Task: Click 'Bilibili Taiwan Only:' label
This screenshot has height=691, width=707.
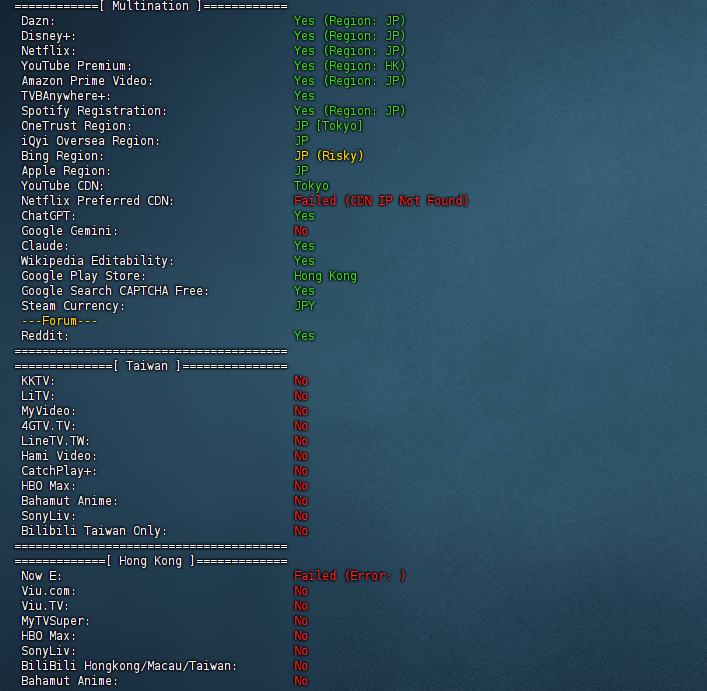Action: 94,531
